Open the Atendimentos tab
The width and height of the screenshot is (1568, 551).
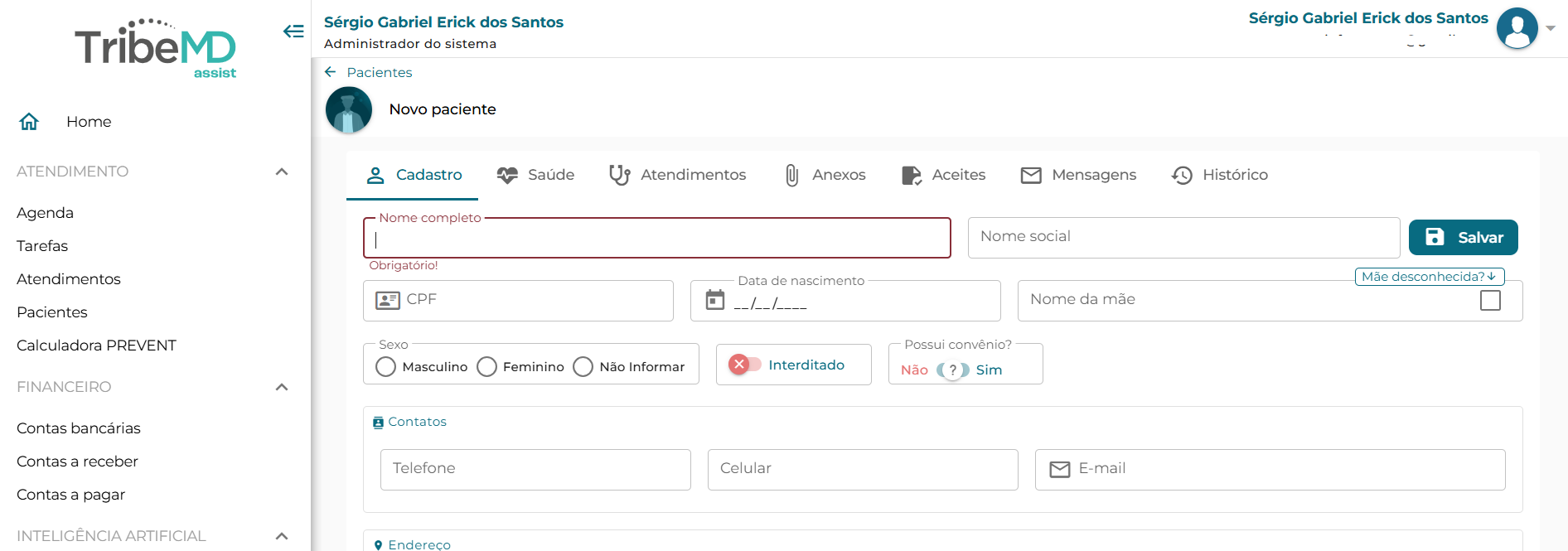pos(678,175)
